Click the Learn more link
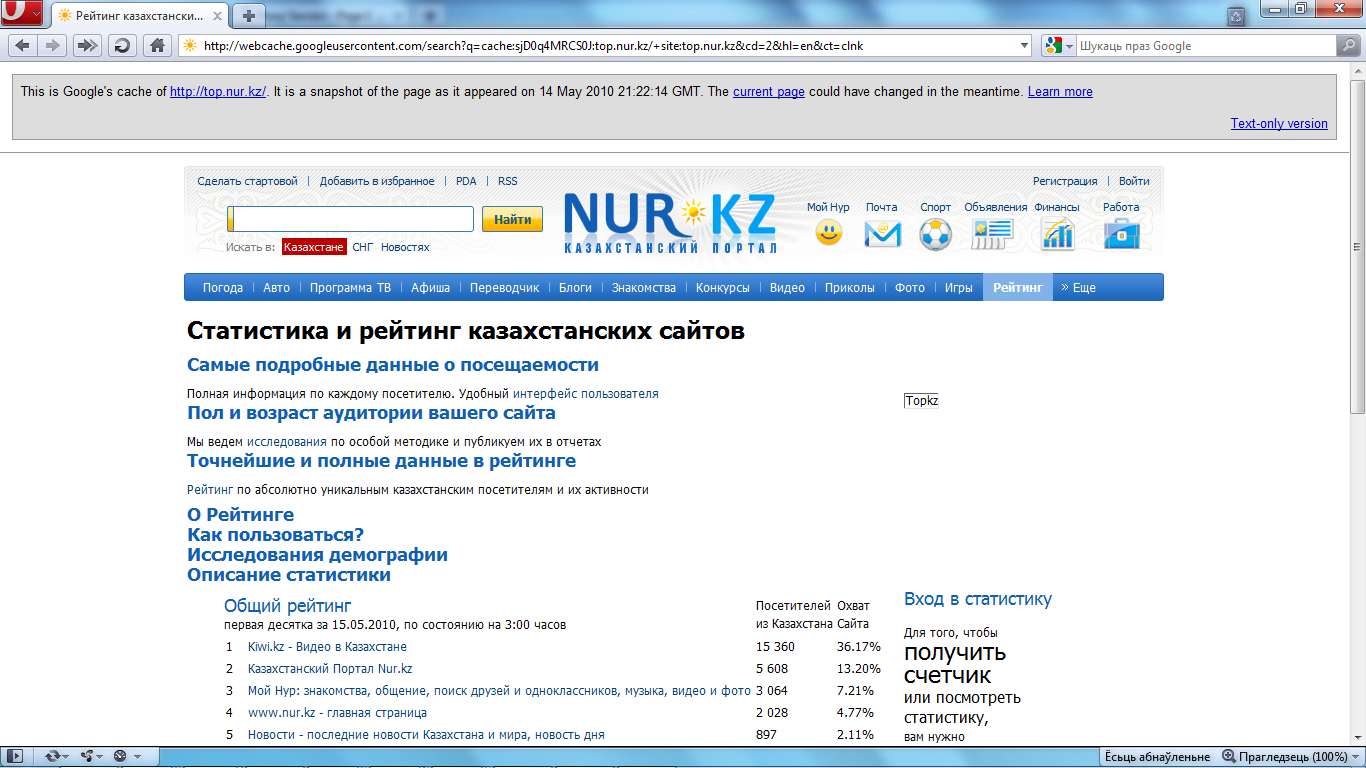 click(1060, 92)
